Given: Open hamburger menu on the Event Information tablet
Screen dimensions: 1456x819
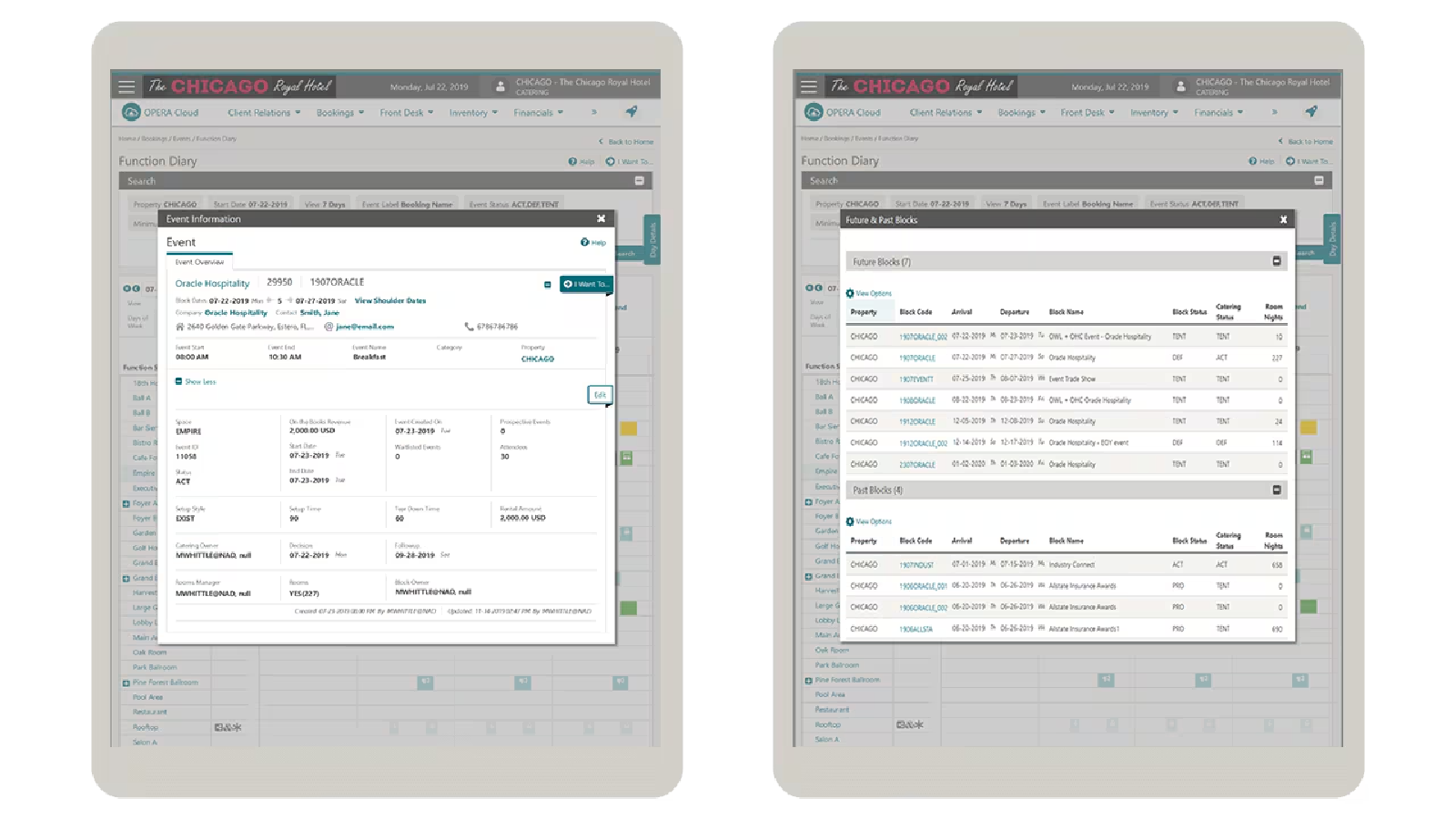Looking at the screenshot, I should point(126,86).
